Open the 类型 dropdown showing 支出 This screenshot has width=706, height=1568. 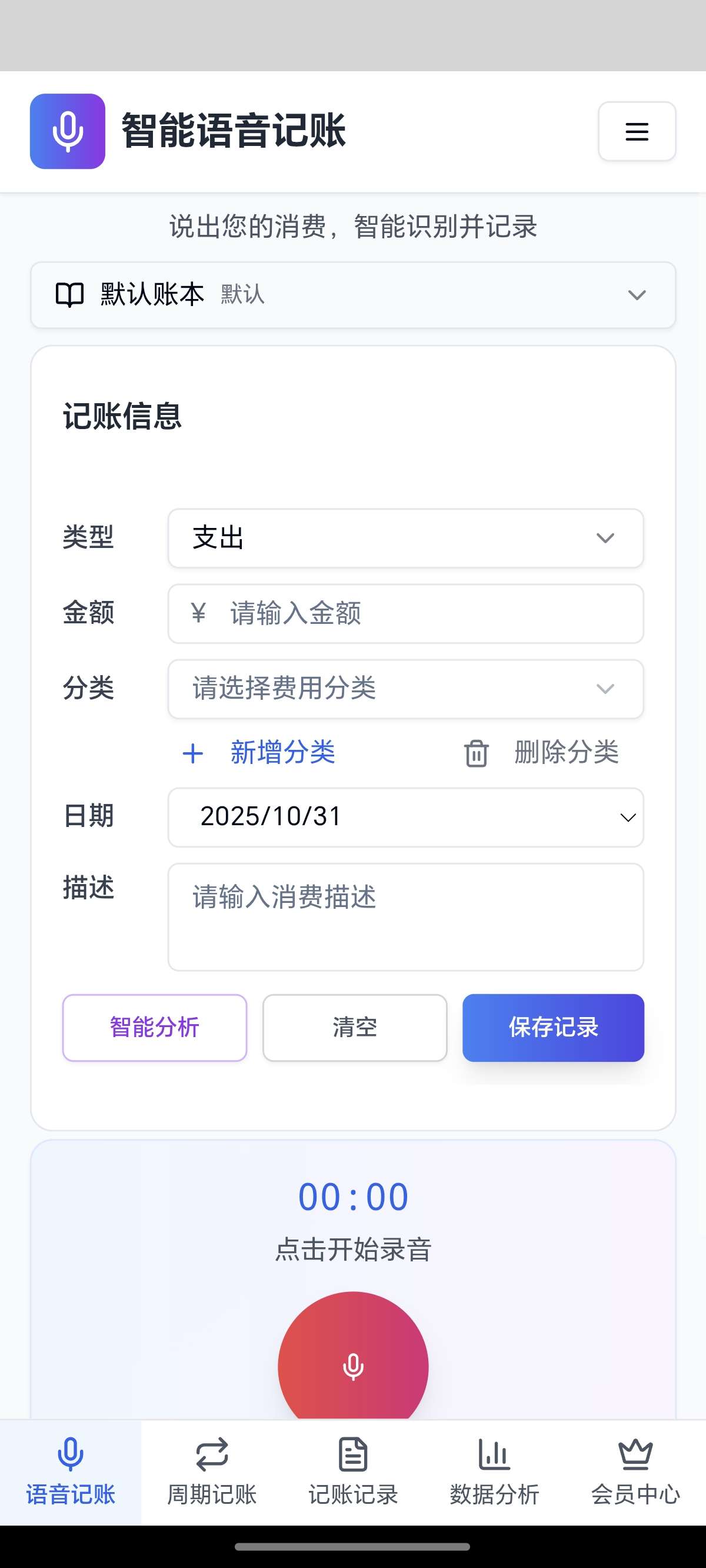coord(405,538)
